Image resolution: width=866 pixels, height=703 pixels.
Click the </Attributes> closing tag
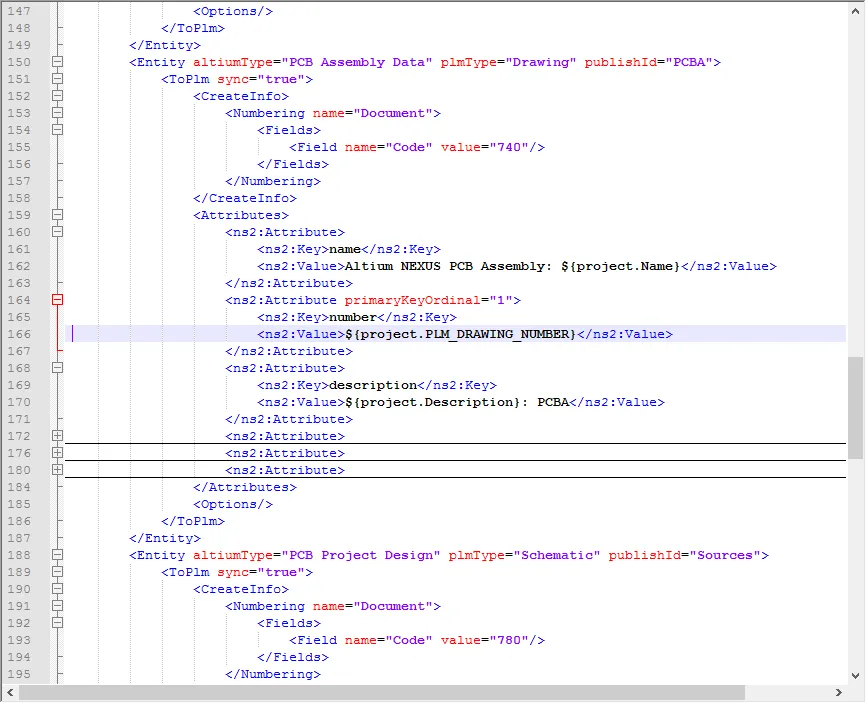coord(245,487)
